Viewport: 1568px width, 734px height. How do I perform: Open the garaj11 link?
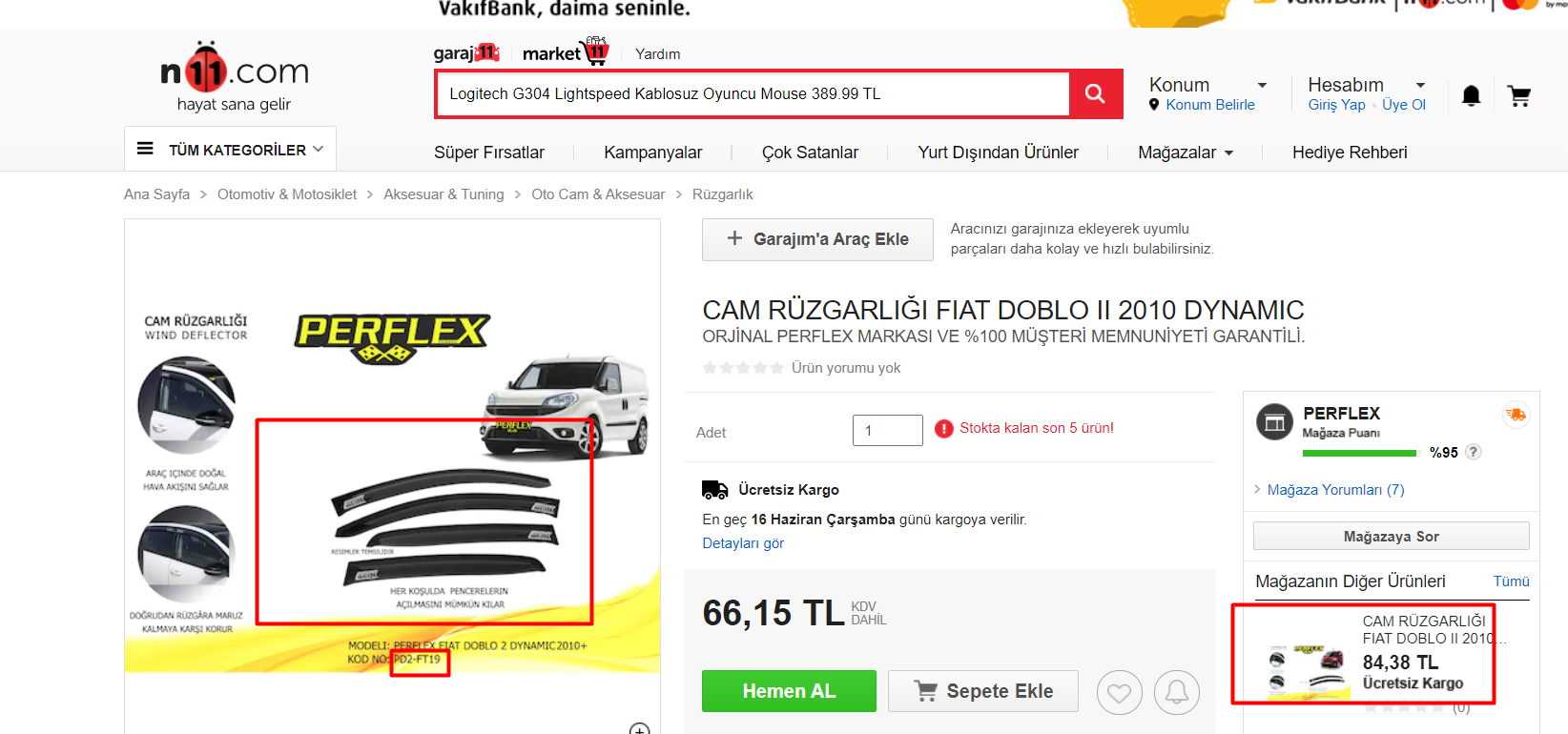pyautogui.click(x=466, y=53)
